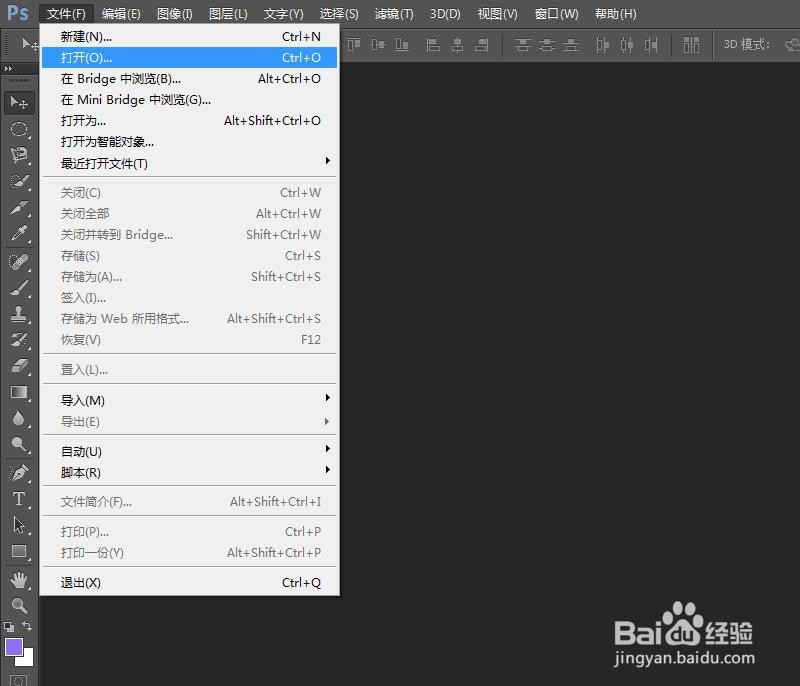Select the Rectangle shape tool

pos(19,551)
